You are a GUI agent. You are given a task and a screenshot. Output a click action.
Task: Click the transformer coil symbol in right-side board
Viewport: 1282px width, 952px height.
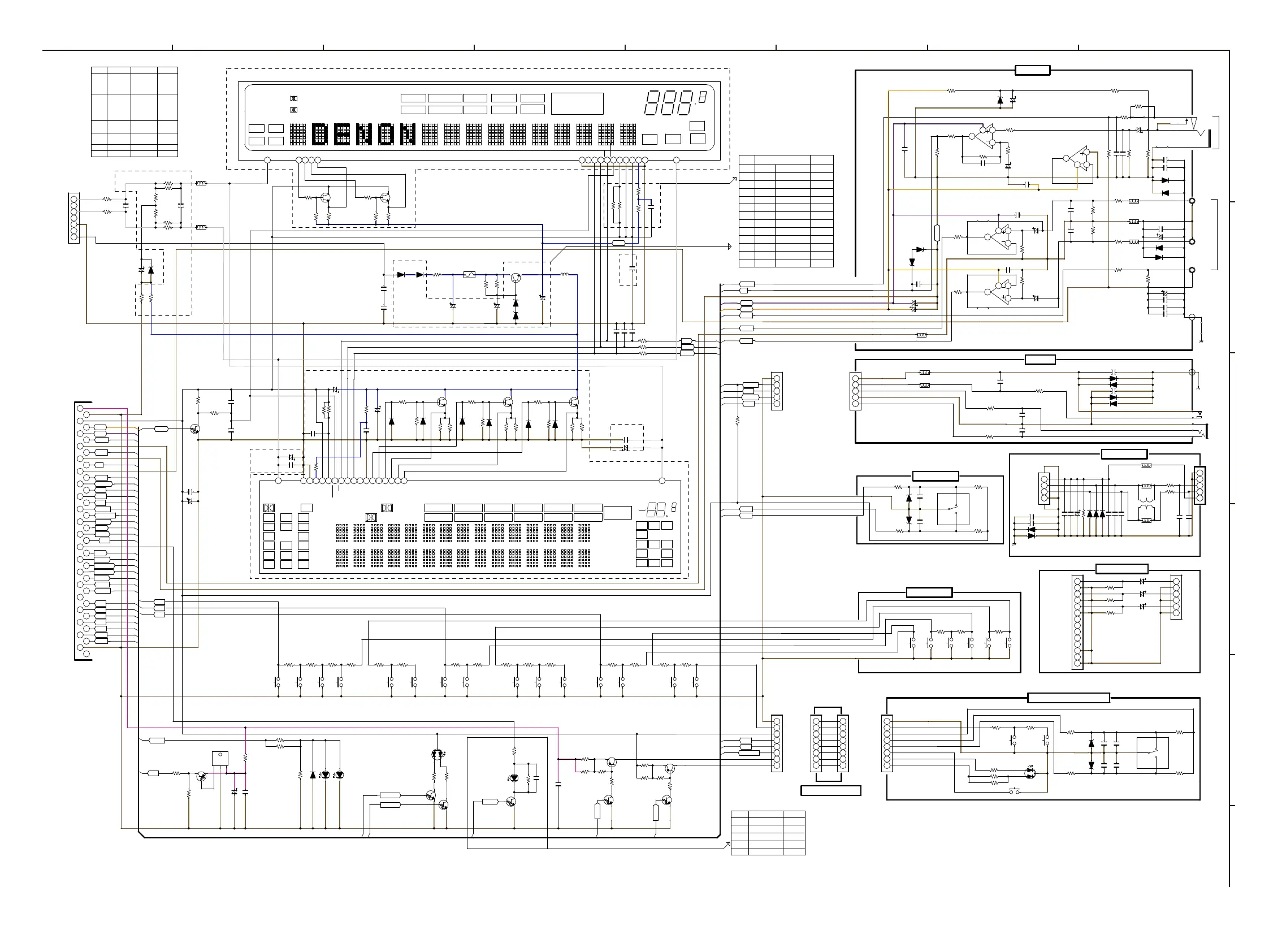(1146, 503)
